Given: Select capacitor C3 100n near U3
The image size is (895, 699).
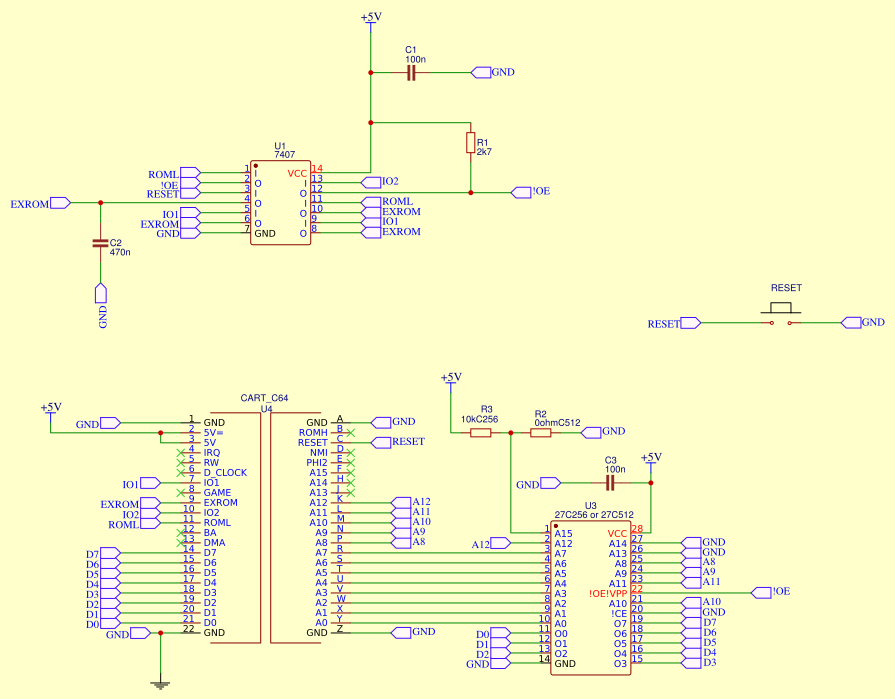Looking at the screenshot, I should coord(608,483).
